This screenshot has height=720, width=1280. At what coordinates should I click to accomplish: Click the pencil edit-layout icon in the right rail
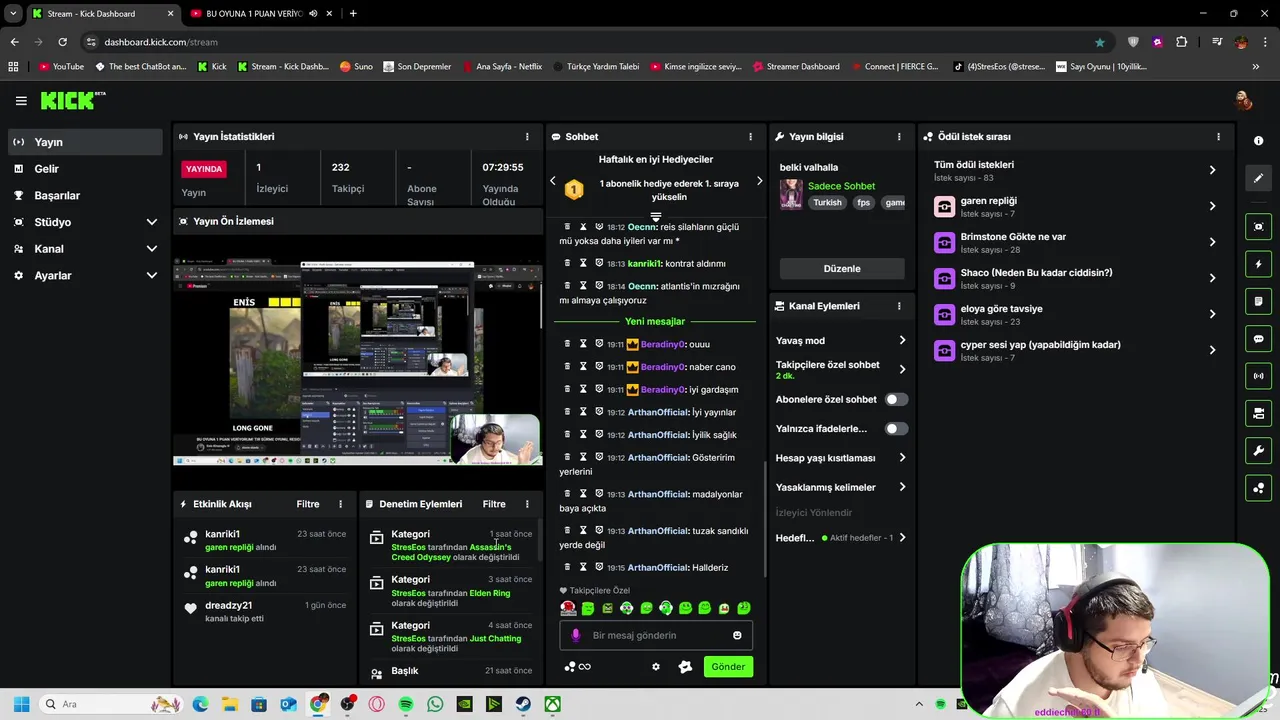tap(1259, 178)
